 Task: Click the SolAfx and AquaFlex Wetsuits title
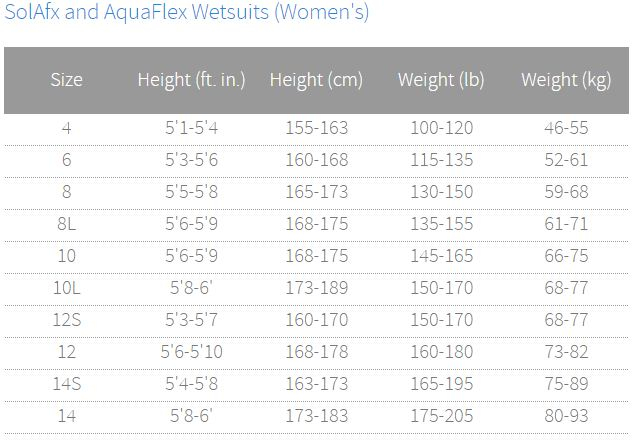(186, 12)
